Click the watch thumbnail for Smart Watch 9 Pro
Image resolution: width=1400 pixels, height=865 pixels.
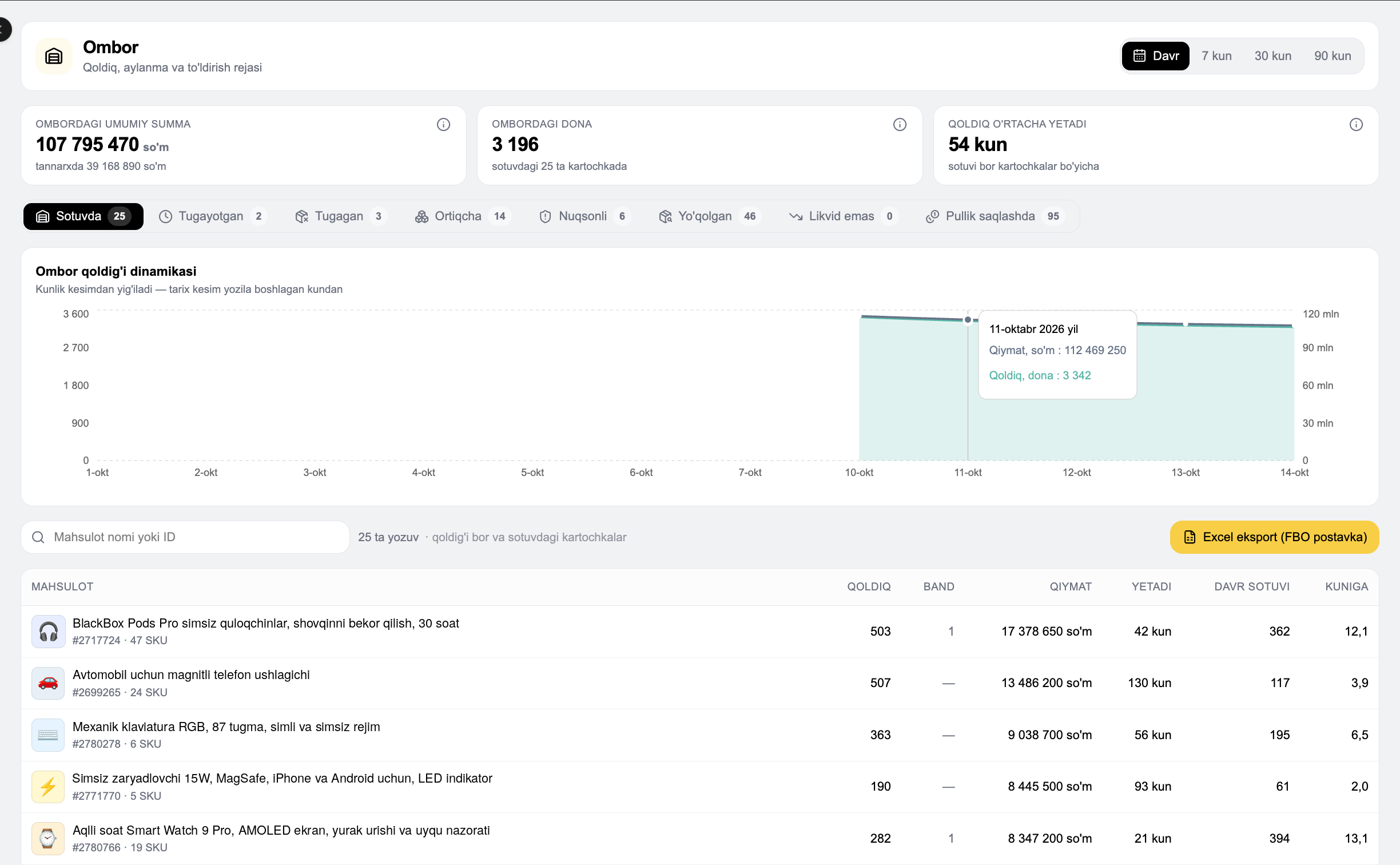[x=48, y=839]
